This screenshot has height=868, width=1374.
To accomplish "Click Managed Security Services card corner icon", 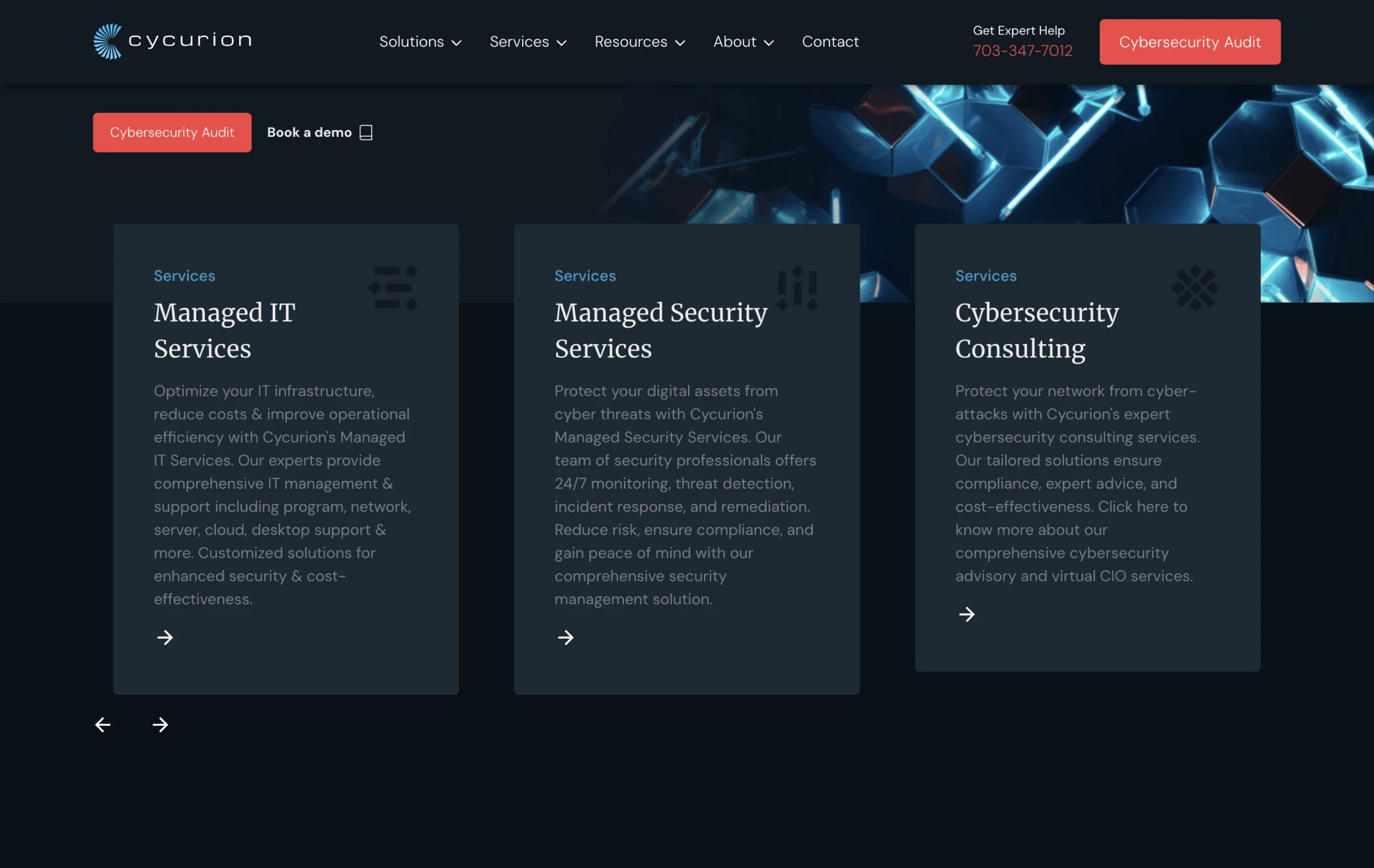I will coord(797,288).
